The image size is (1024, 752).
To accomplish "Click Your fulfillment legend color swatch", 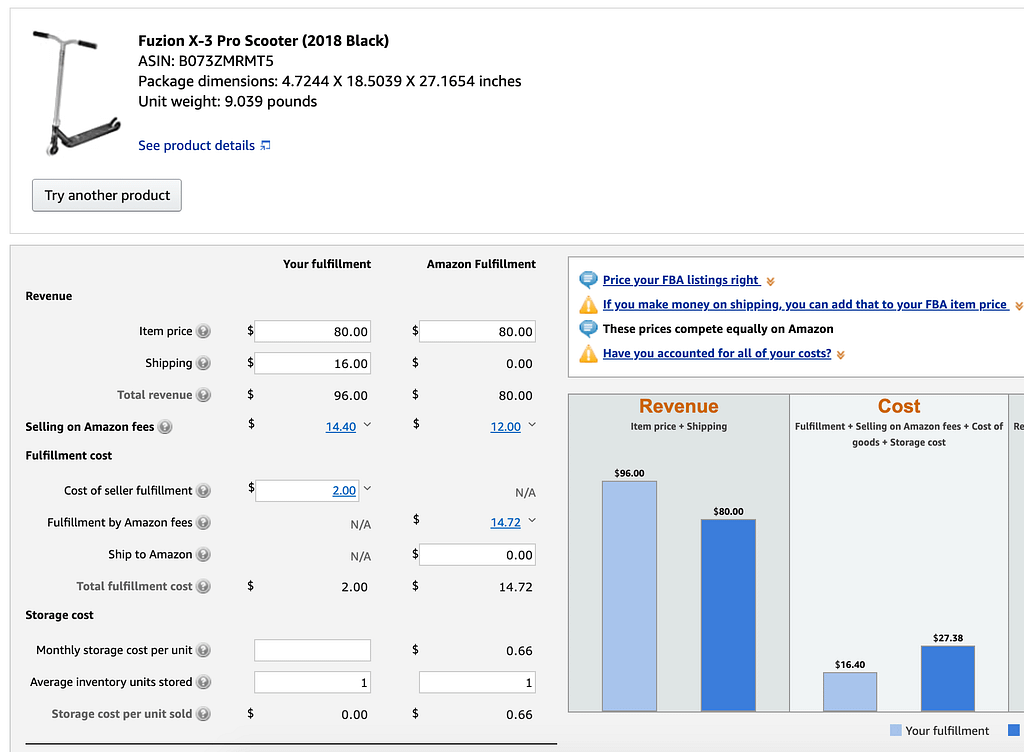I will pyautogui.click(x=895, y=730).
